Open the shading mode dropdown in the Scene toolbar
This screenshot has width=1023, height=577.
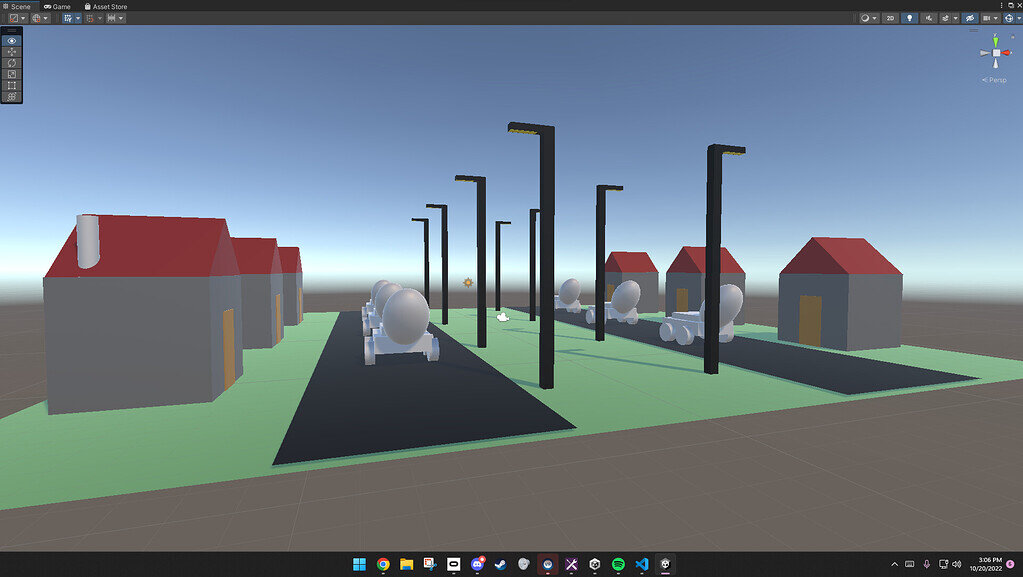click(x=874, y=18)
